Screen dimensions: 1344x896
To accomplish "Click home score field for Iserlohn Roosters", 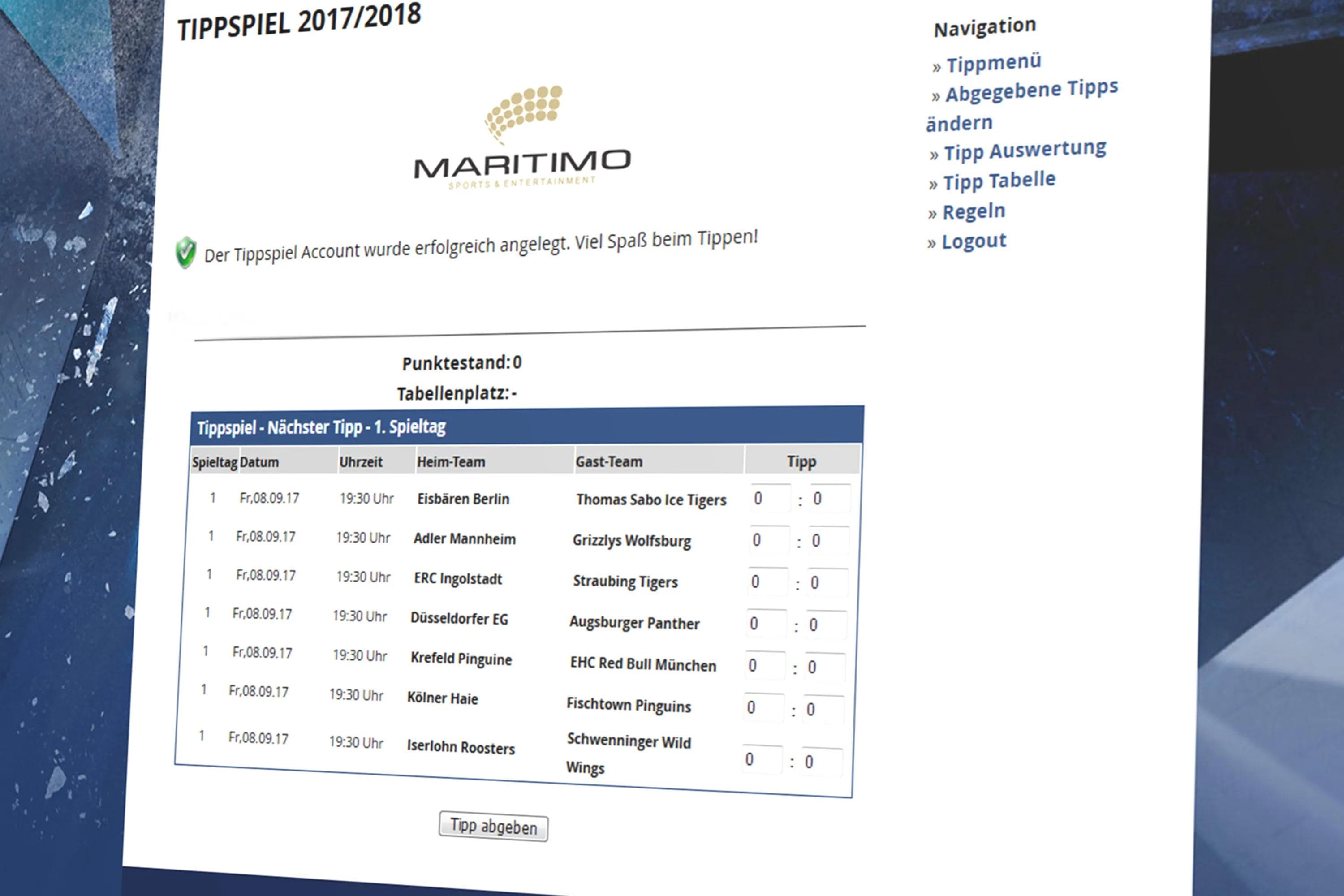I will pyautogui.click(x=763, y=759).
